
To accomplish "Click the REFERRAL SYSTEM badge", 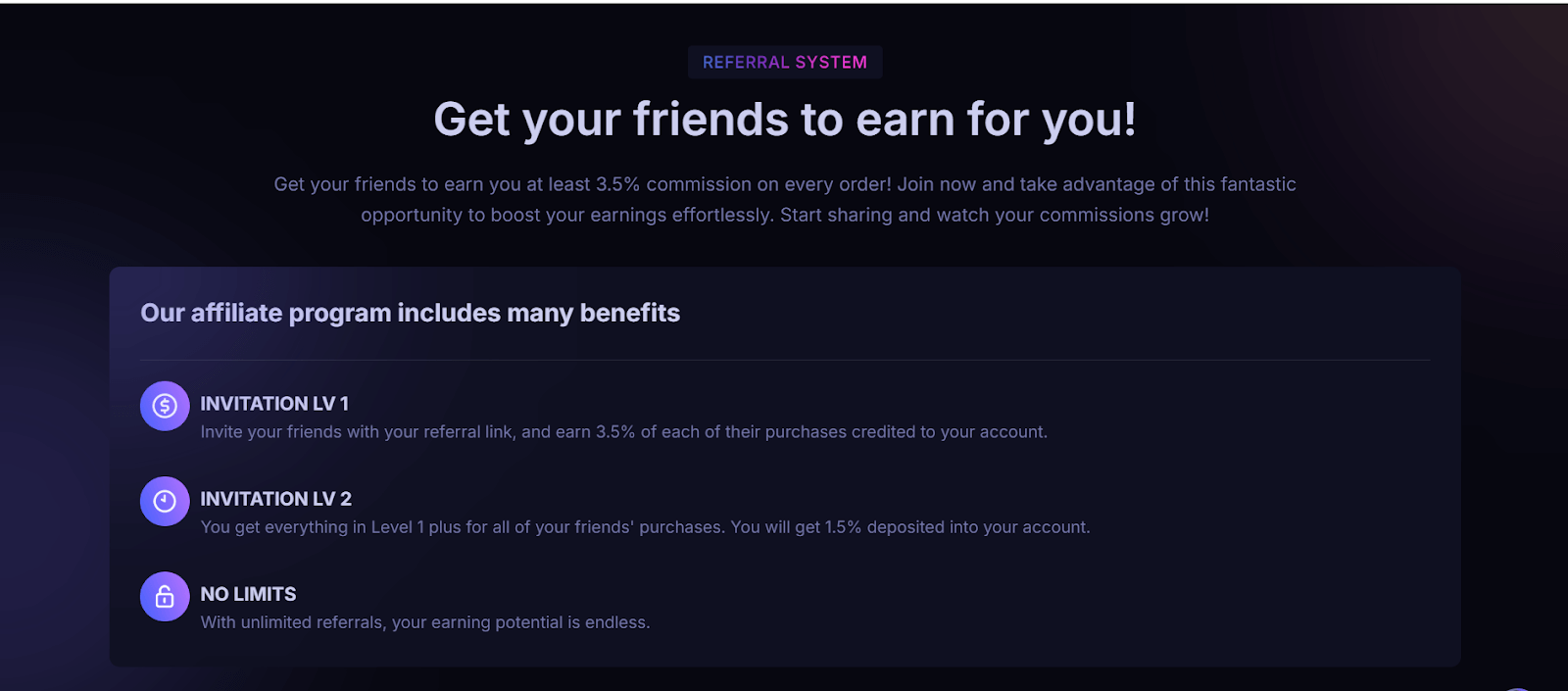I will tap(785, 63).
